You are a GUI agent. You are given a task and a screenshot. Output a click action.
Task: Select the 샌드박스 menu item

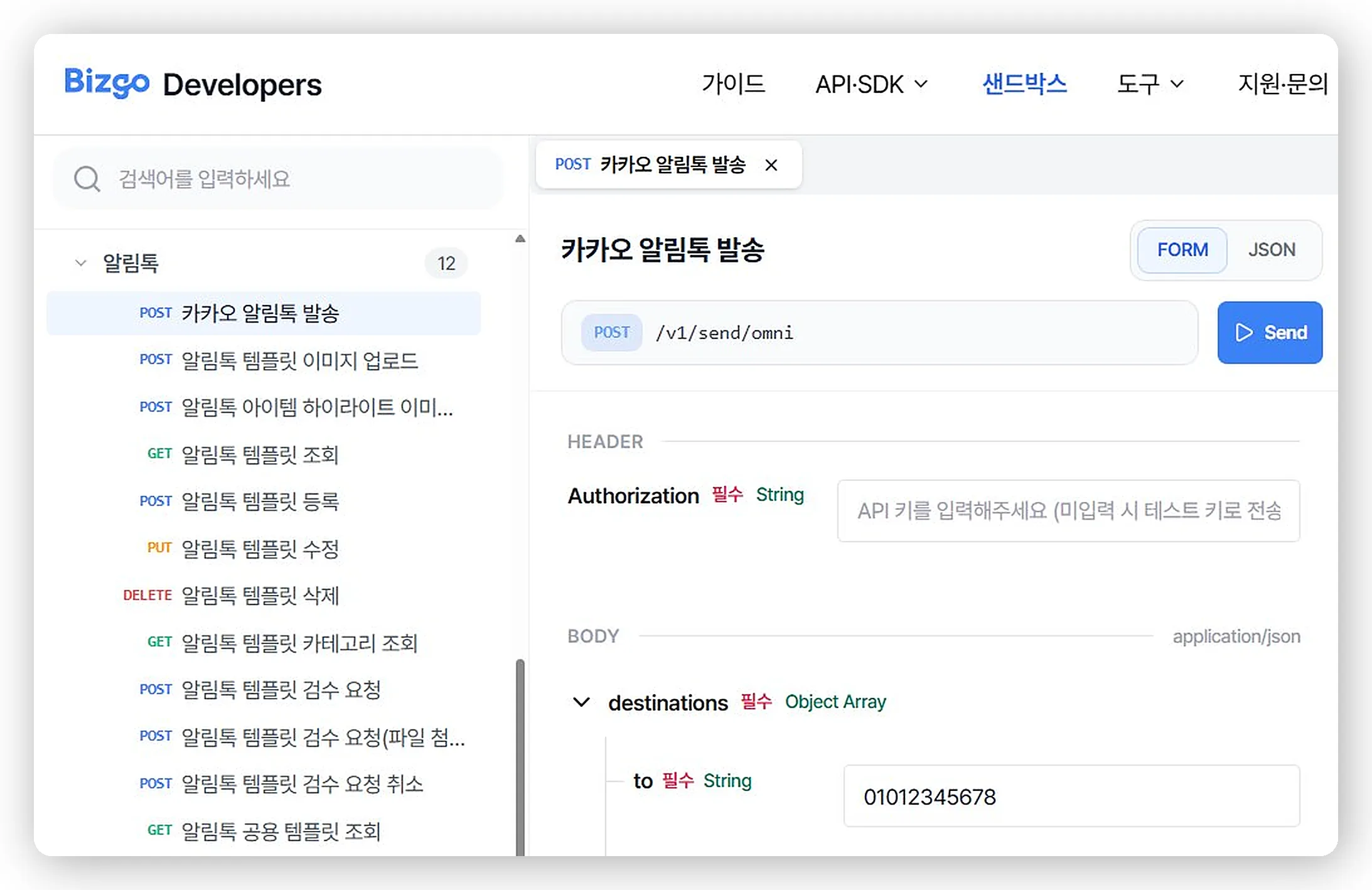pyautogui.click(x=1024, y=84)
